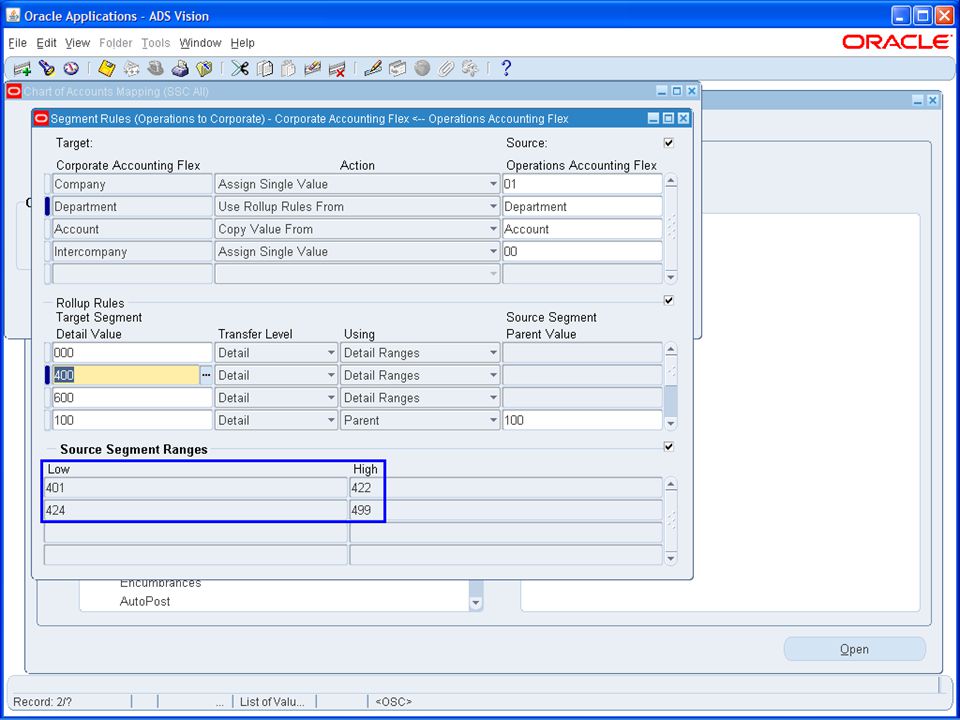Click the Copy toolbar icon
The image size is (960, 720).
tap(264, 68)
